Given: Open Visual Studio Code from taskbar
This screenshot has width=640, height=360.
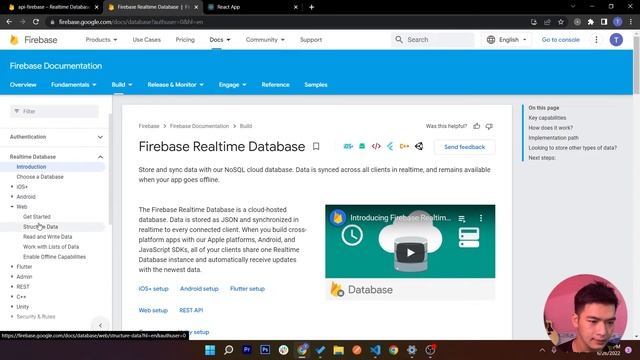Looking at the screenshot, I should tap(375, 350).
